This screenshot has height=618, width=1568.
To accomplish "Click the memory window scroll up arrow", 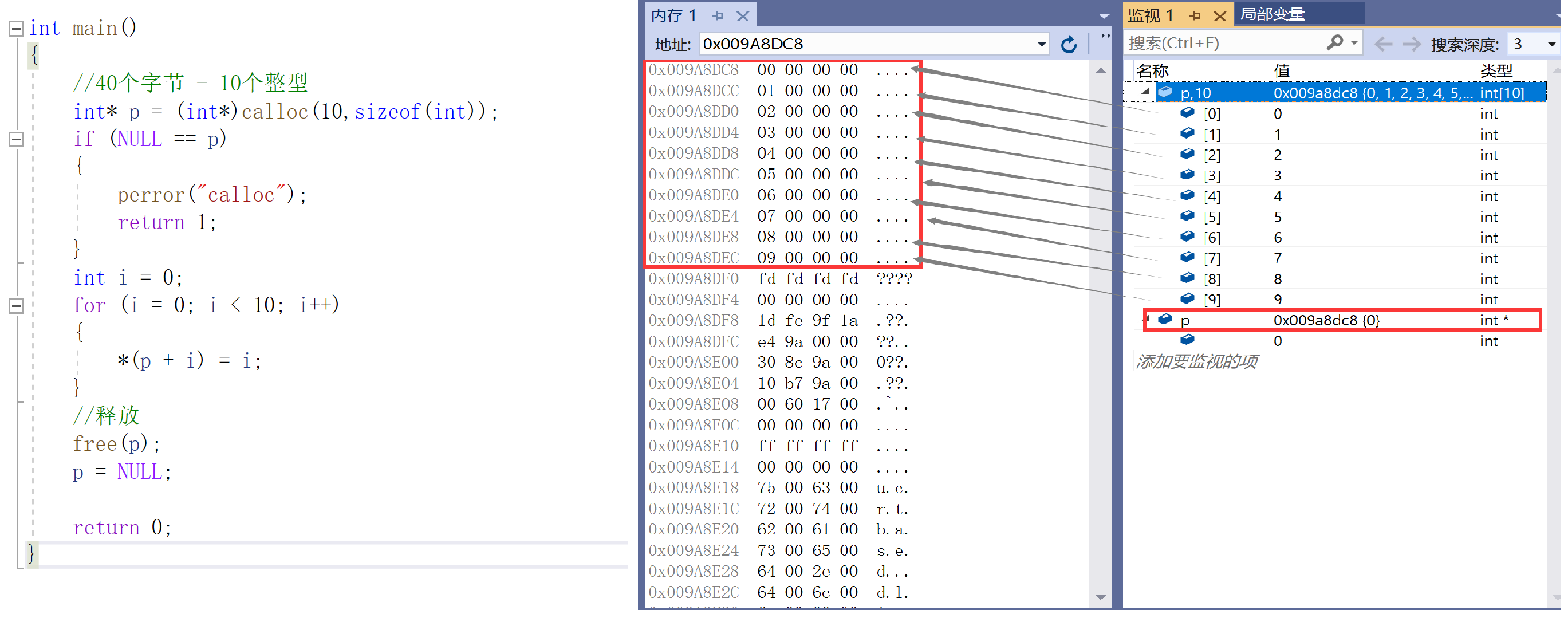I will pyautogui.click(x=1101, y=70).
